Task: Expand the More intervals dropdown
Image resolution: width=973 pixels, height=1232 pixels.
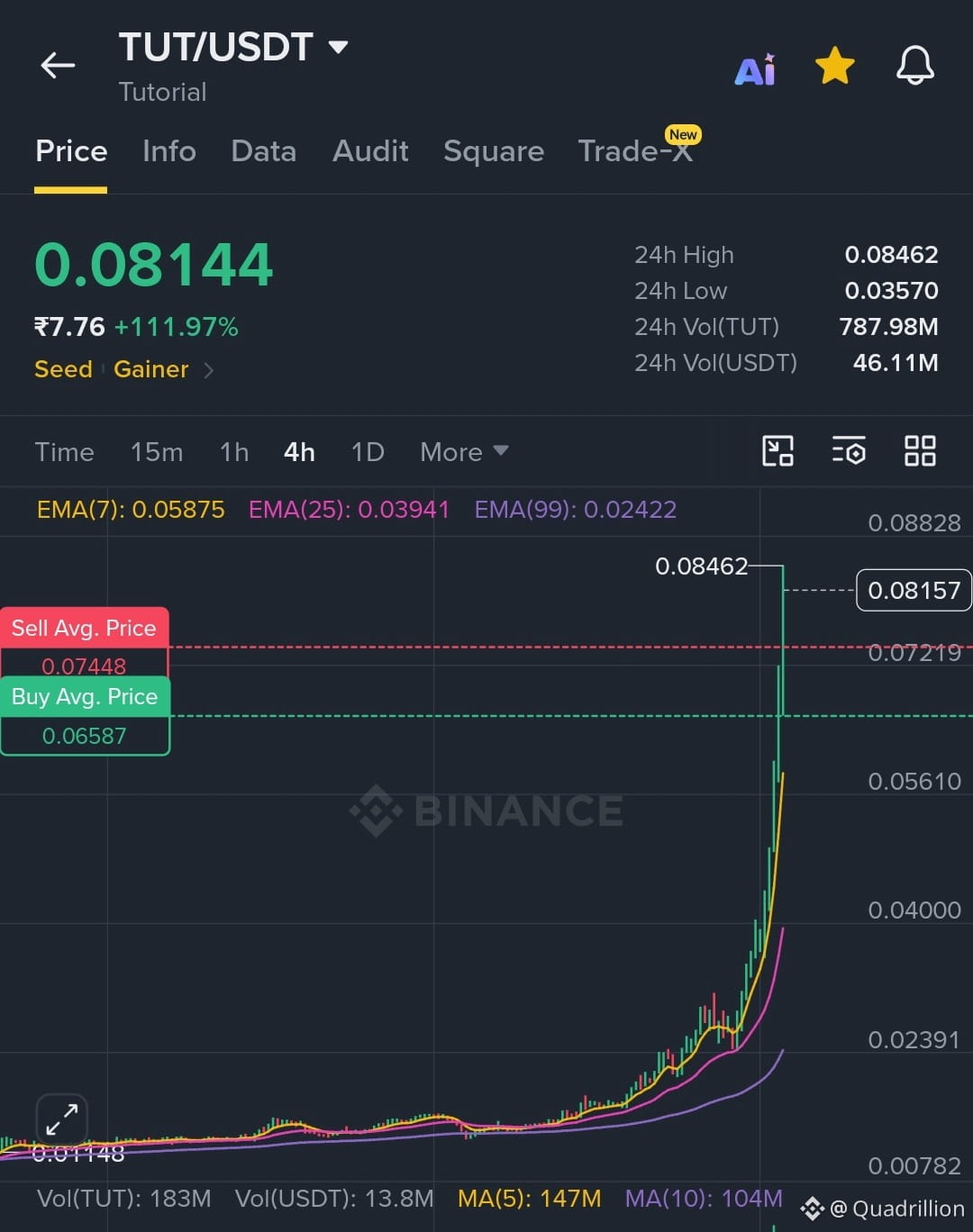Action: point(464,451)
